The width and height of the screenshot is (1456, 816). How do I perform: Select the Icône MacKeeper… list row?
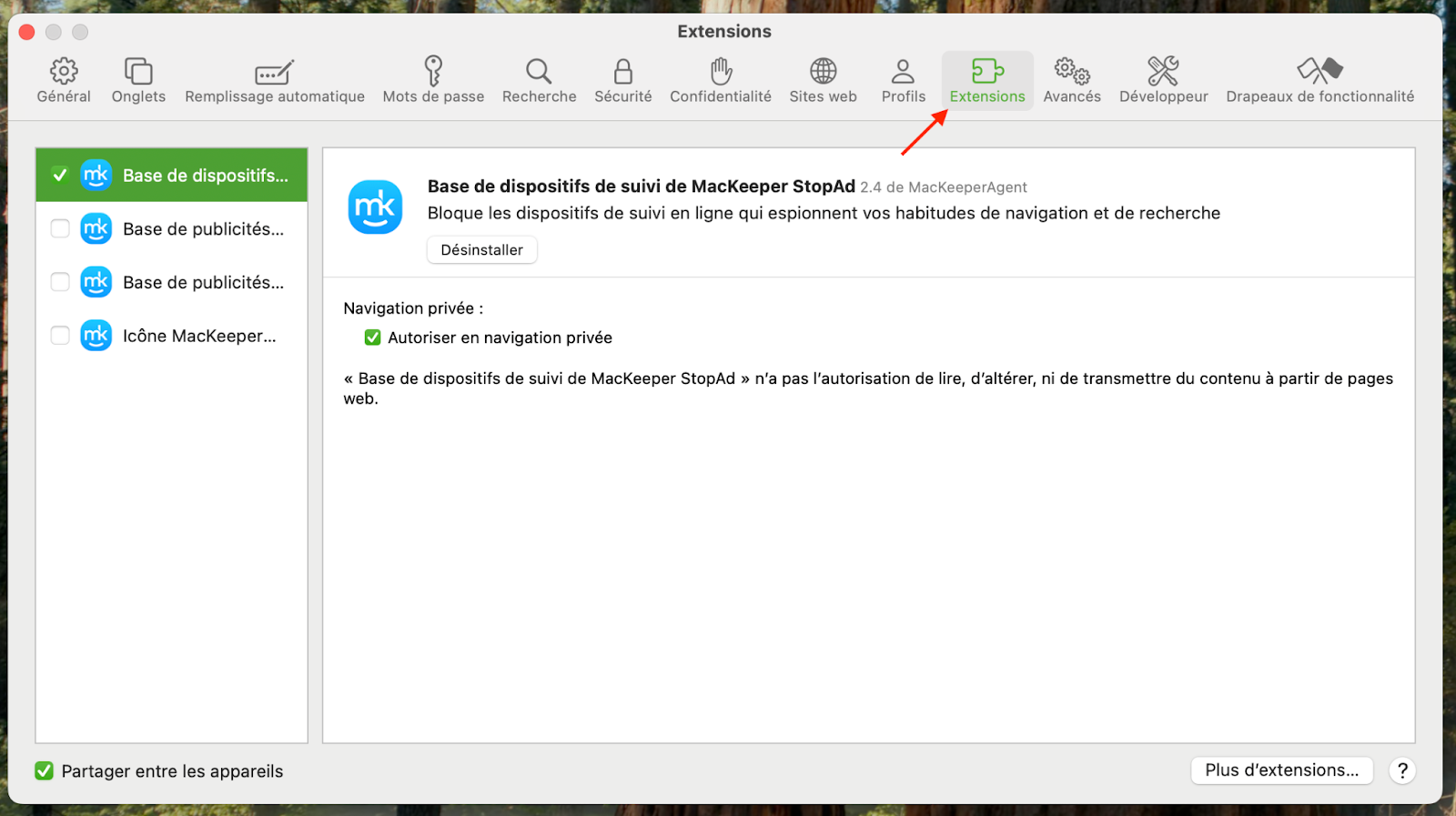tap(172, 336)
